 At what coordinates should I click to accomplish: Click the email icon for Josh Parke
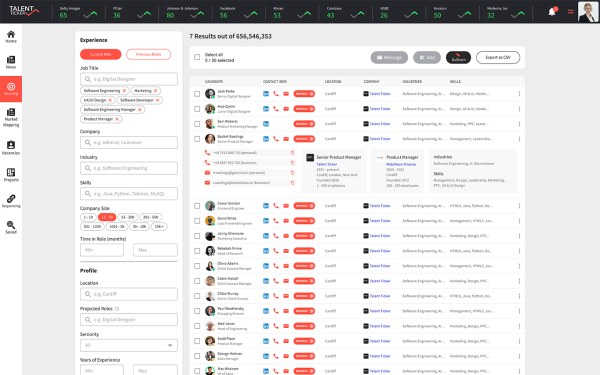point(286,94)
